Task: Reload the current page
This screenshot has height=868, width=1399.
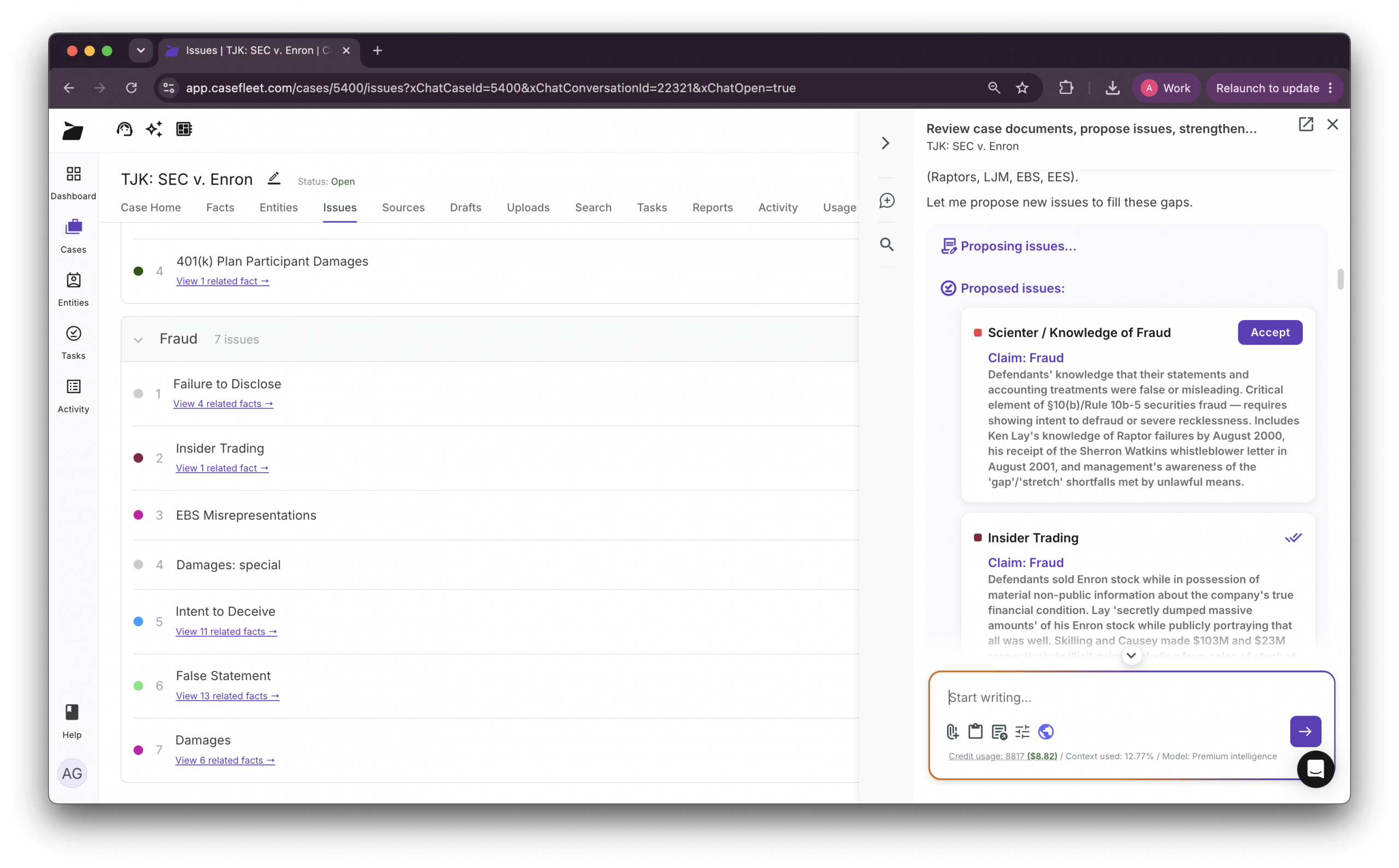Action: pyautogui.click(x=132, y=88)
